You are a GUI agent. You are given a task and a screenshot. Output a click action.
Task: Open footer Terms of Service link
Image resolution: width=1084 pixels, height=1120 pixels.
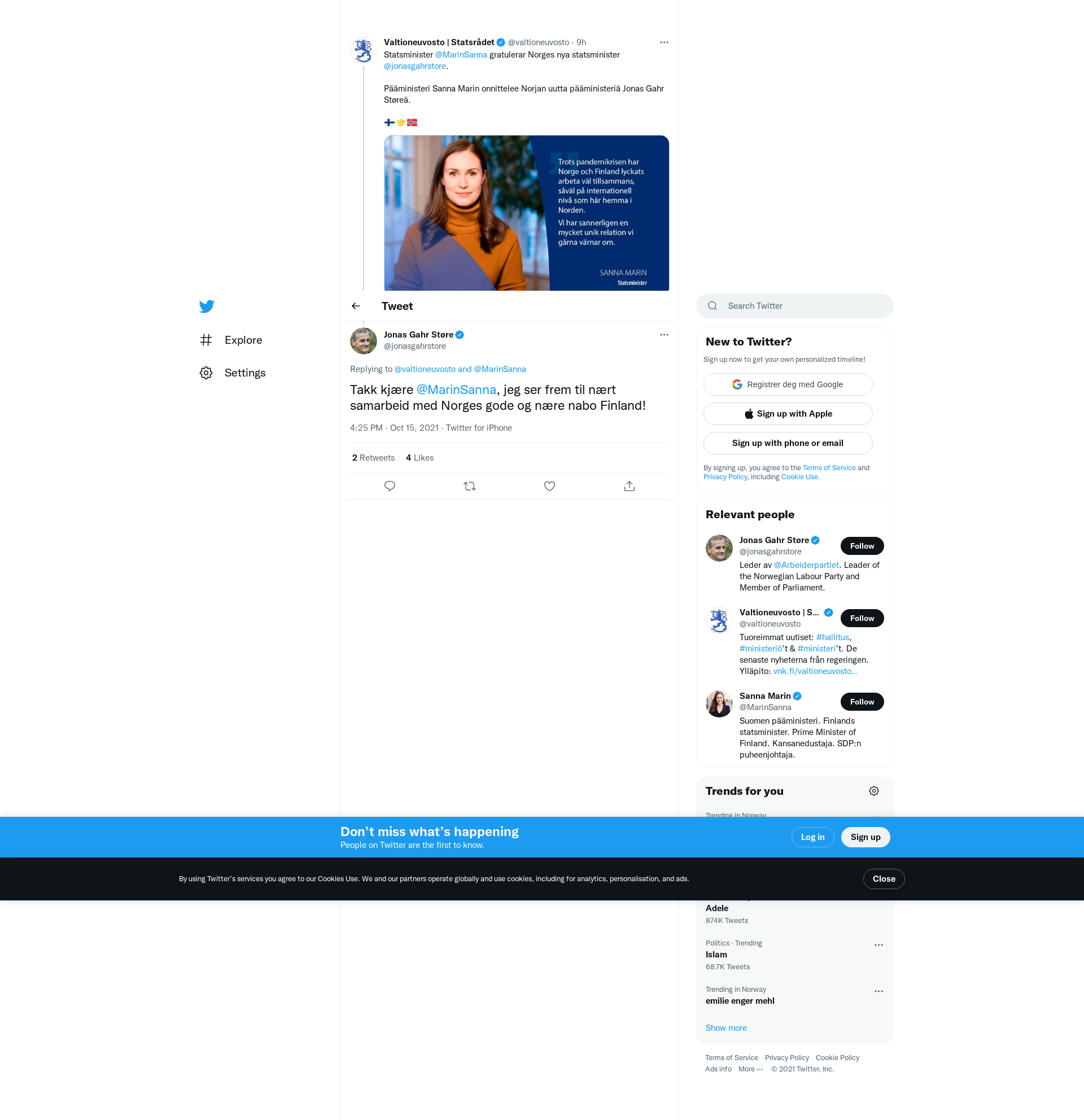tap(731, 1058)
